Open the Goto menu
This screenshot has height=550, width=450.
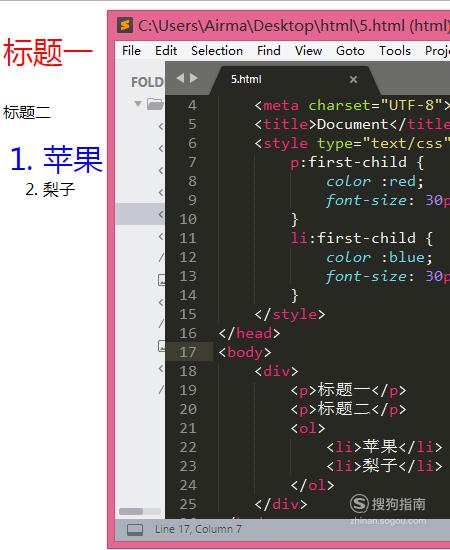coord(350,51)
